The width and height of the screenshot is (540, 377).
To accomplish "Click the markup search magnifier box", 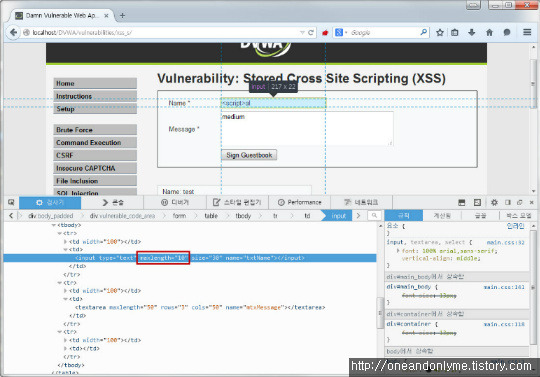I will coord(374,216).
